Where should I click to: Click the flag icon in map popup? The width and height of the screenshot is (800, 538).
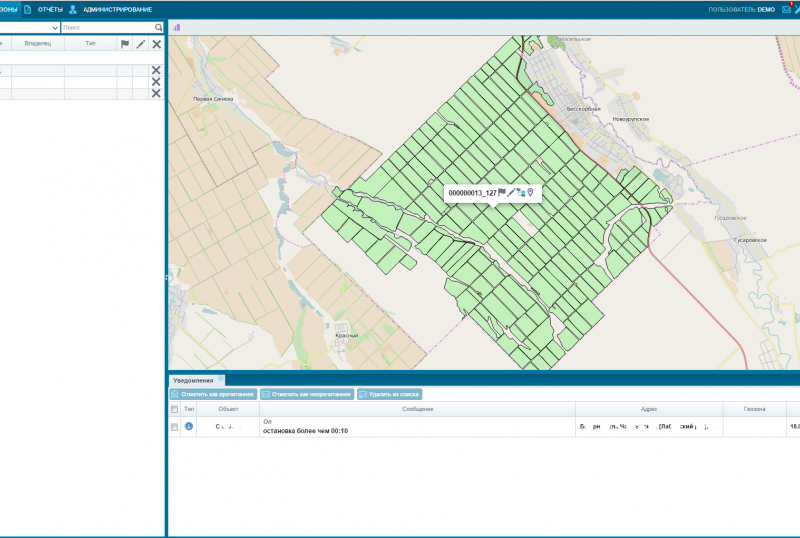pyautogui.click(x=502, y=192)
